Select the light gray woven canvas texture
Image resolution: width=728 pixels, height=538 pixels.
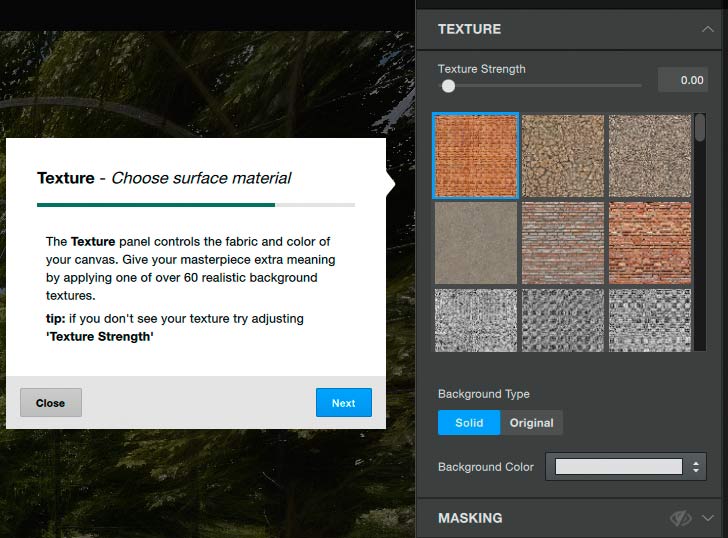[475, 320]
